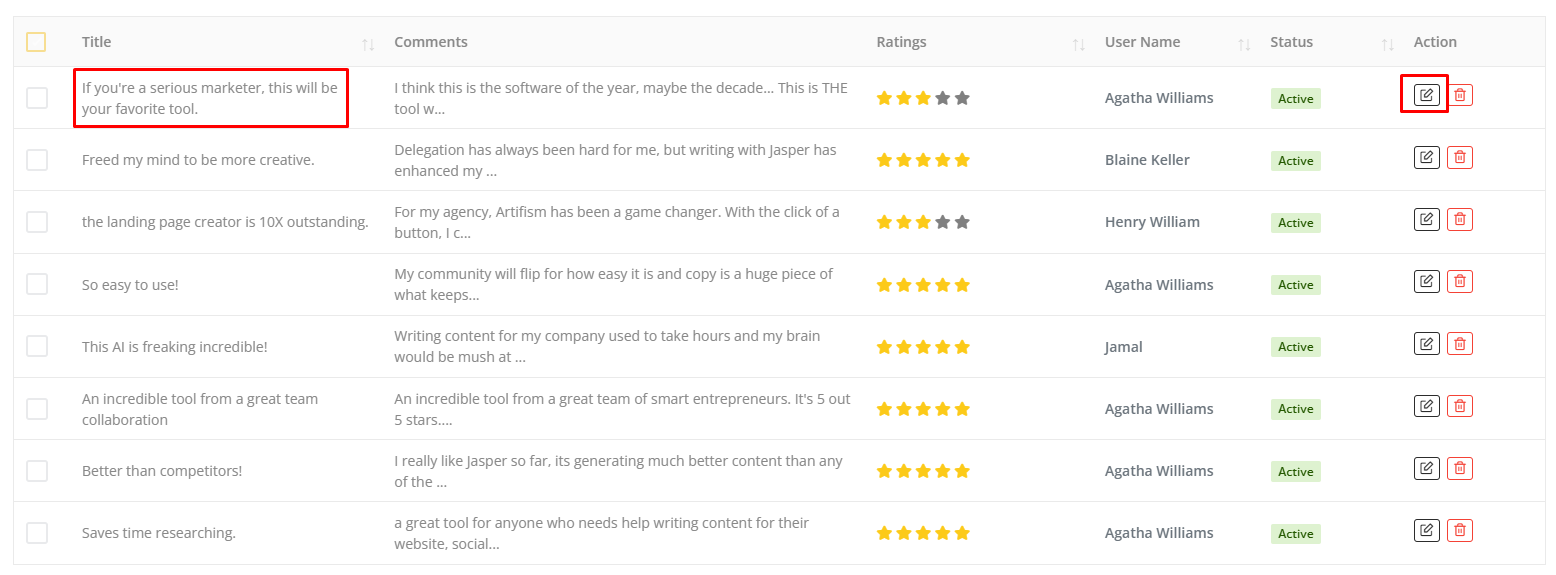Click the User Name column header
Screen dimensions: 1556x575
1142,42
